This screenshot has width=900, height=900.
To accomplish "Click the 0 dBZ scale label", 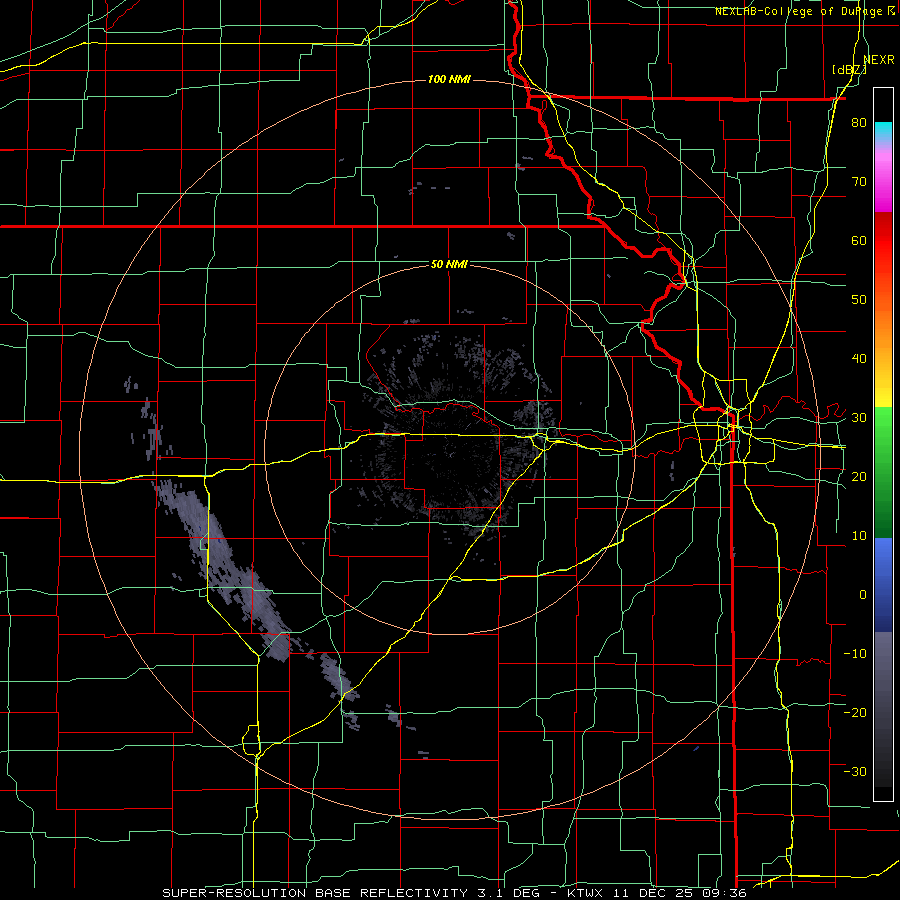I will pos(863,595).
